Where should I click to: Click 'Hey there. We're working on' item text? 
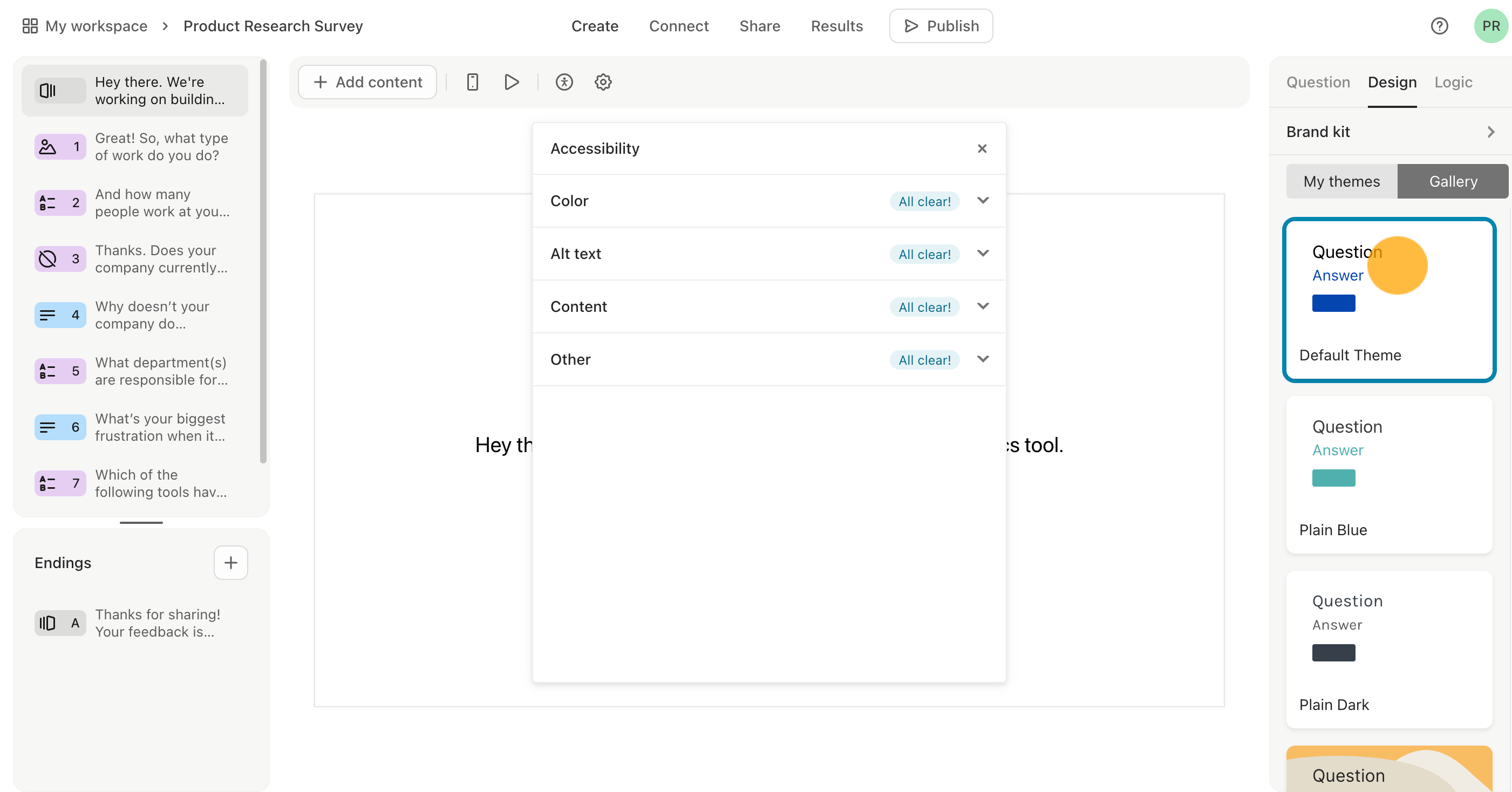[x=160, y=91]
